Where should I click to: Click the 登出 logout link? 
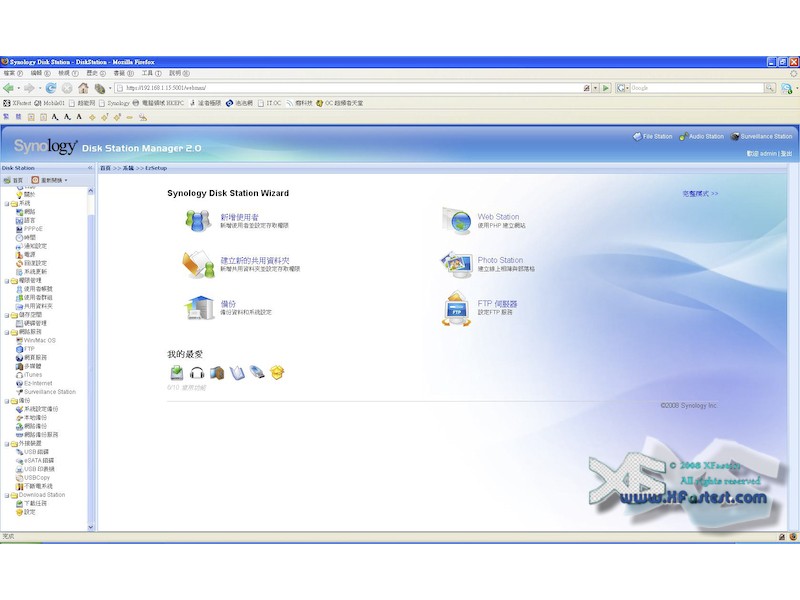click(786, 154)
